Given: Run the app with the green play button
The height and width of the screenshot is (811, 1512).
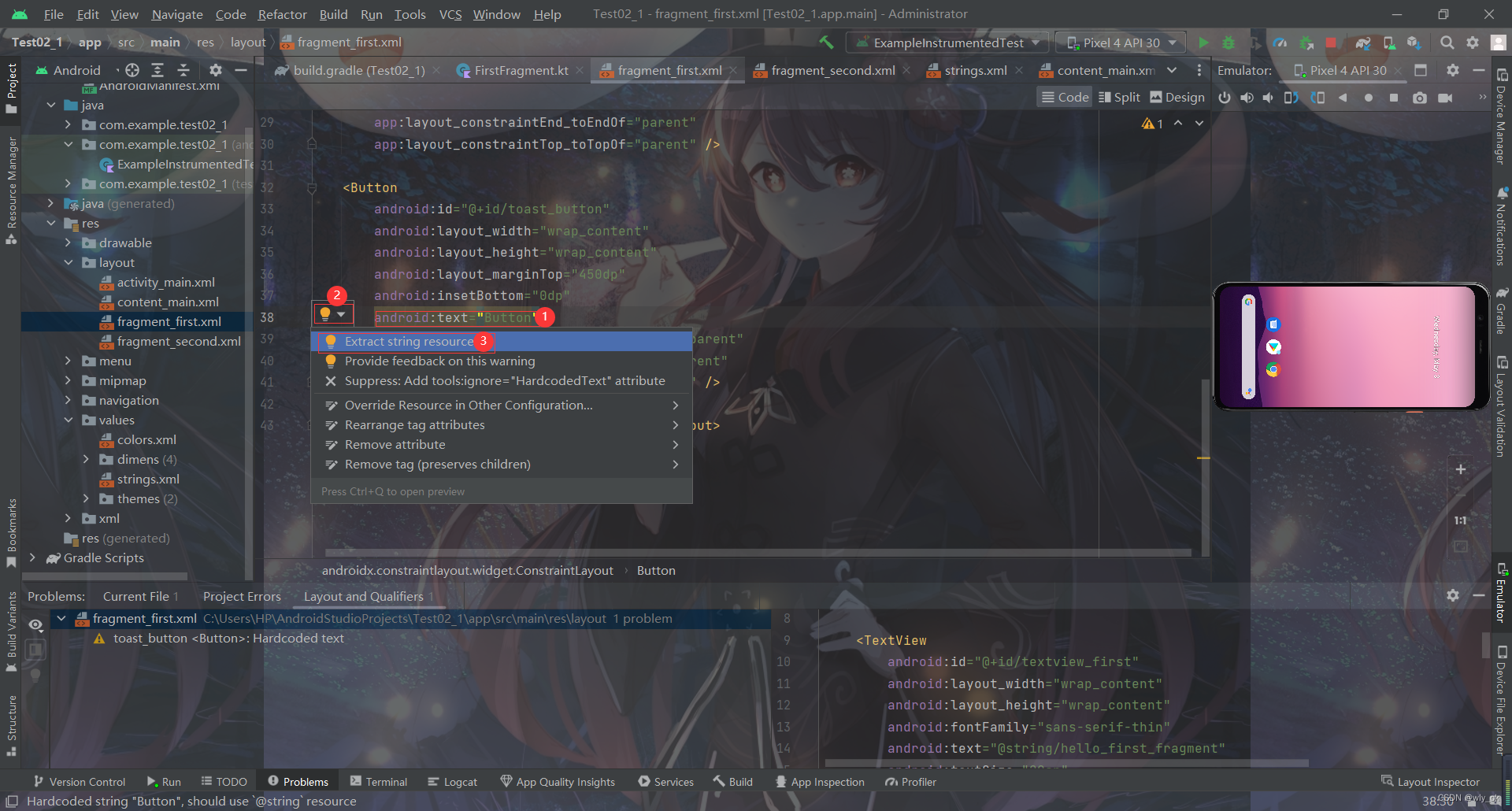Looking at the screenshot, I should click(x=1203, y=43).
